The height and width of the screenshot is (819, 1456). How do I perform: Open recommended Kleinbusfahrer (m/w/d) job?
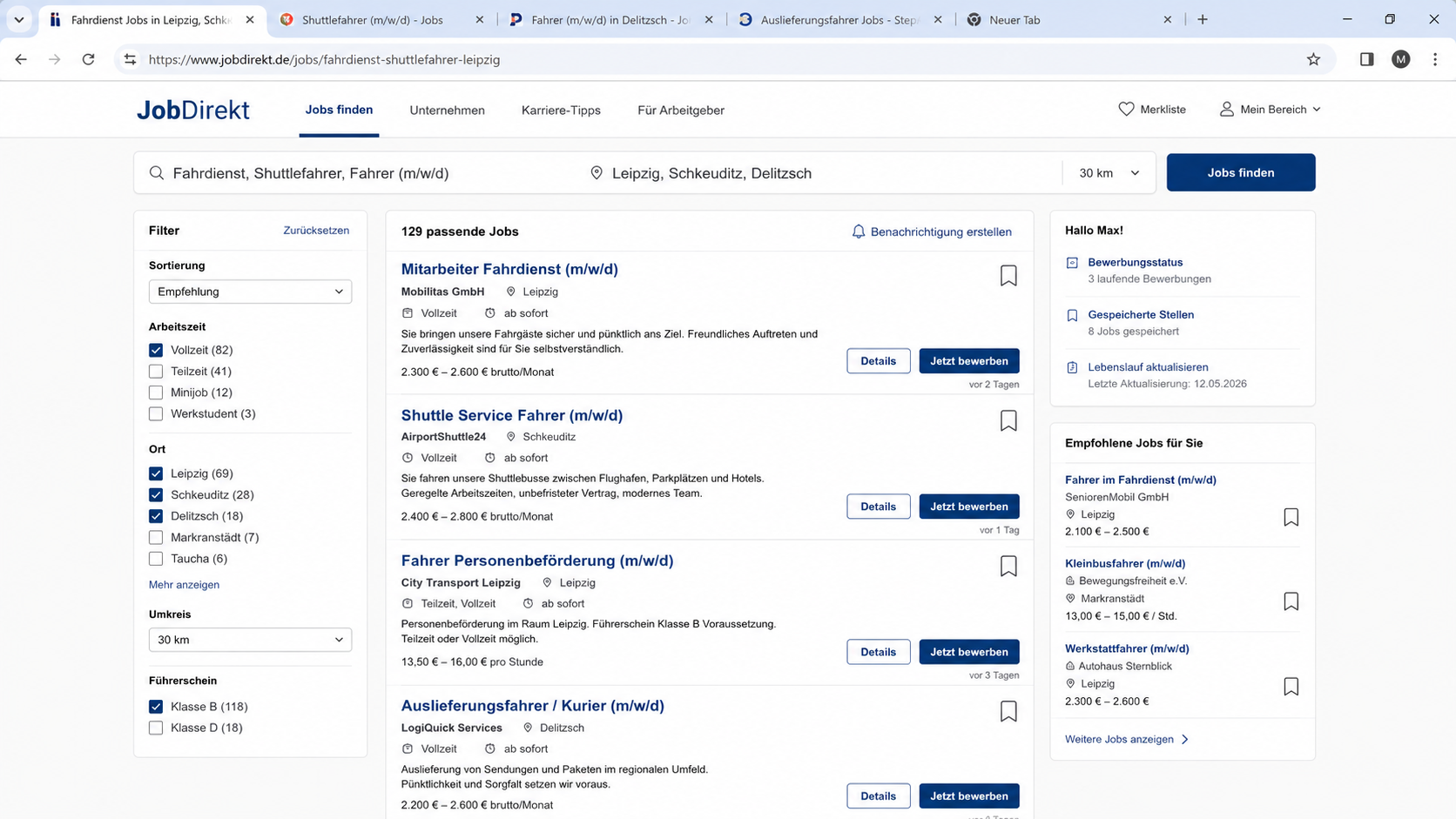[x=1124, y=563]
